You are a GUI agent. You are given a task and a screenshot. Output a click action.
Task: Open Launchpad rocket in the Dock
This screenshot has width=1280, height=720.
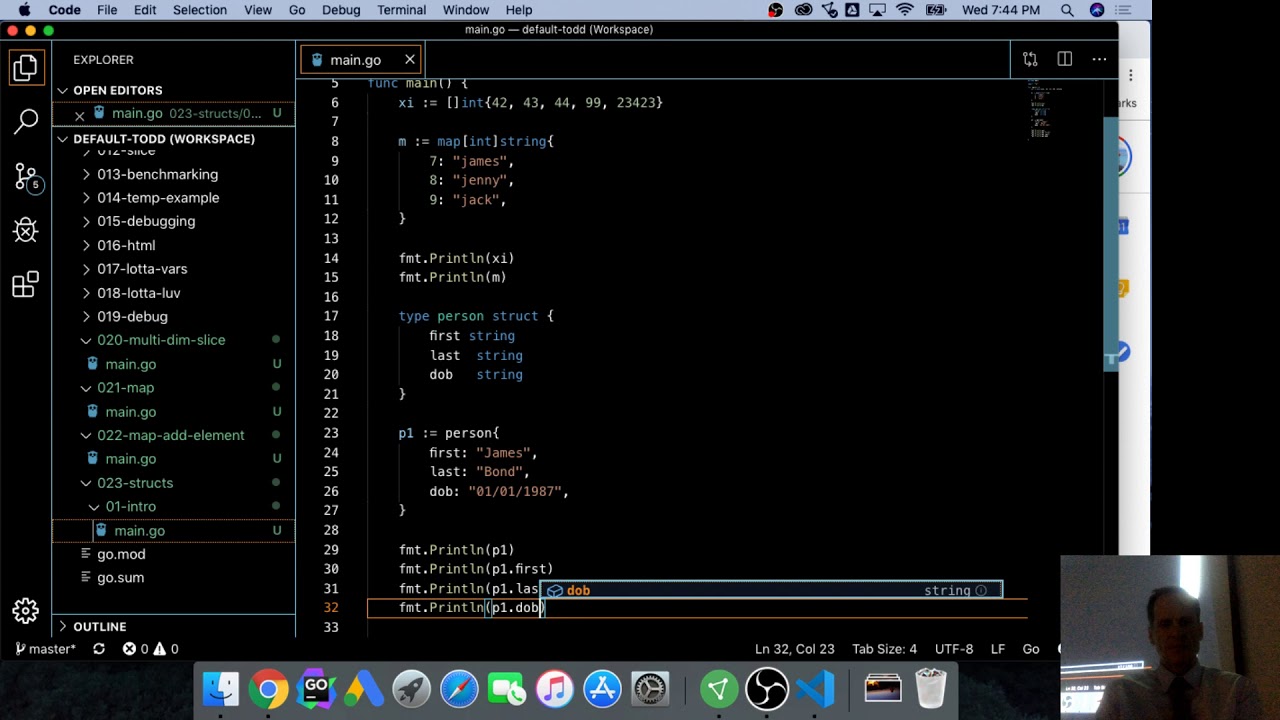pos(411,689)
